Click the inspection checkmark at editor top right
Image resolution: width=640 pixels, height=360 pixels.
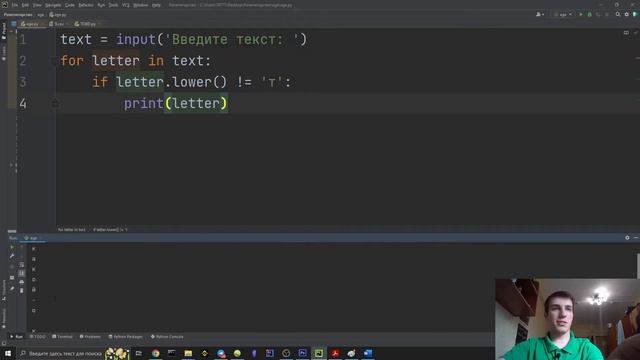[636, 33]
